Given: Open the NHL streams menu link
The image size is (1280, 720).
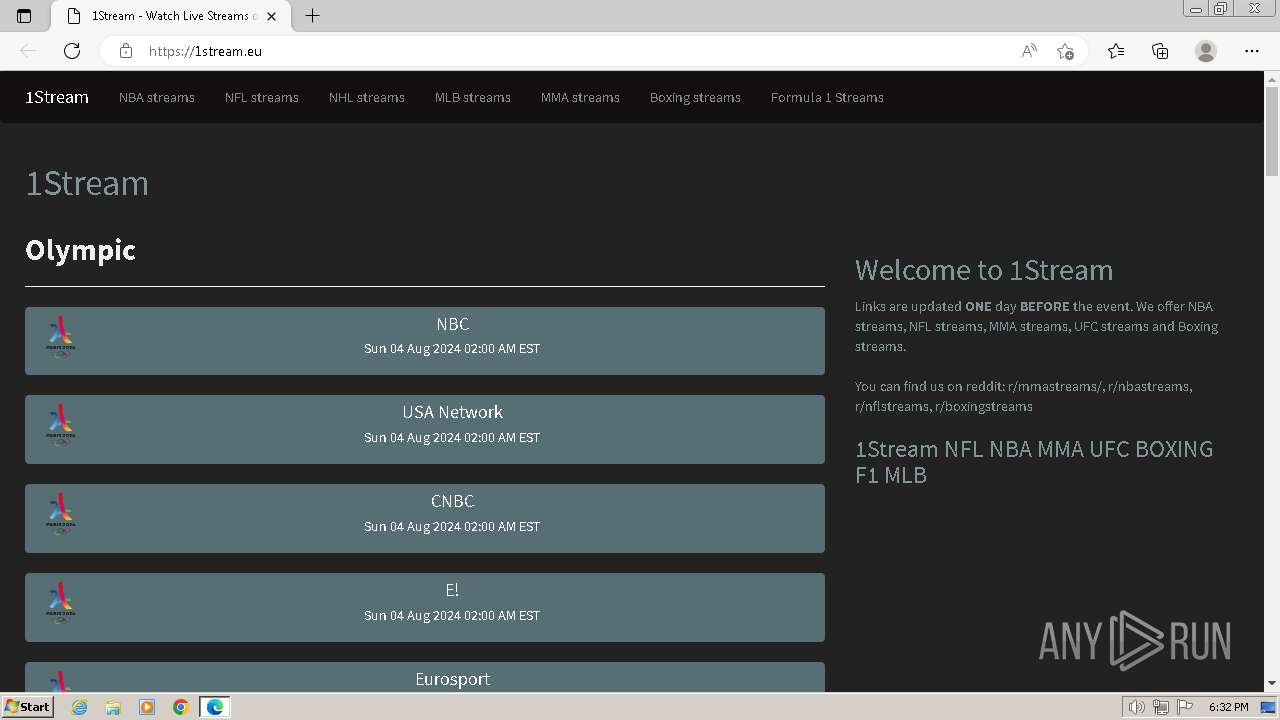Looking at the screenshot, I should coord(367,97).
